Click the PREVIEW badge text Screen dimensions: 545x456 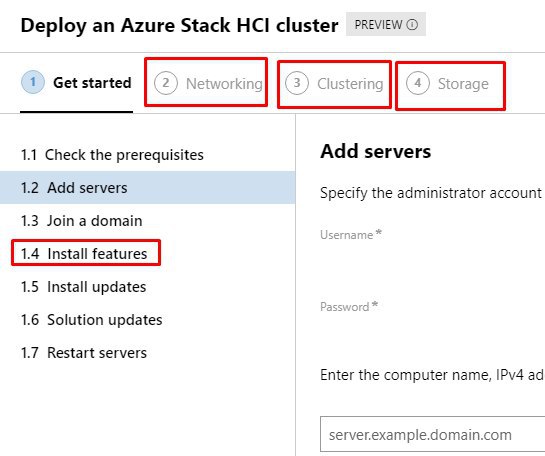click(x=378, y=25)
